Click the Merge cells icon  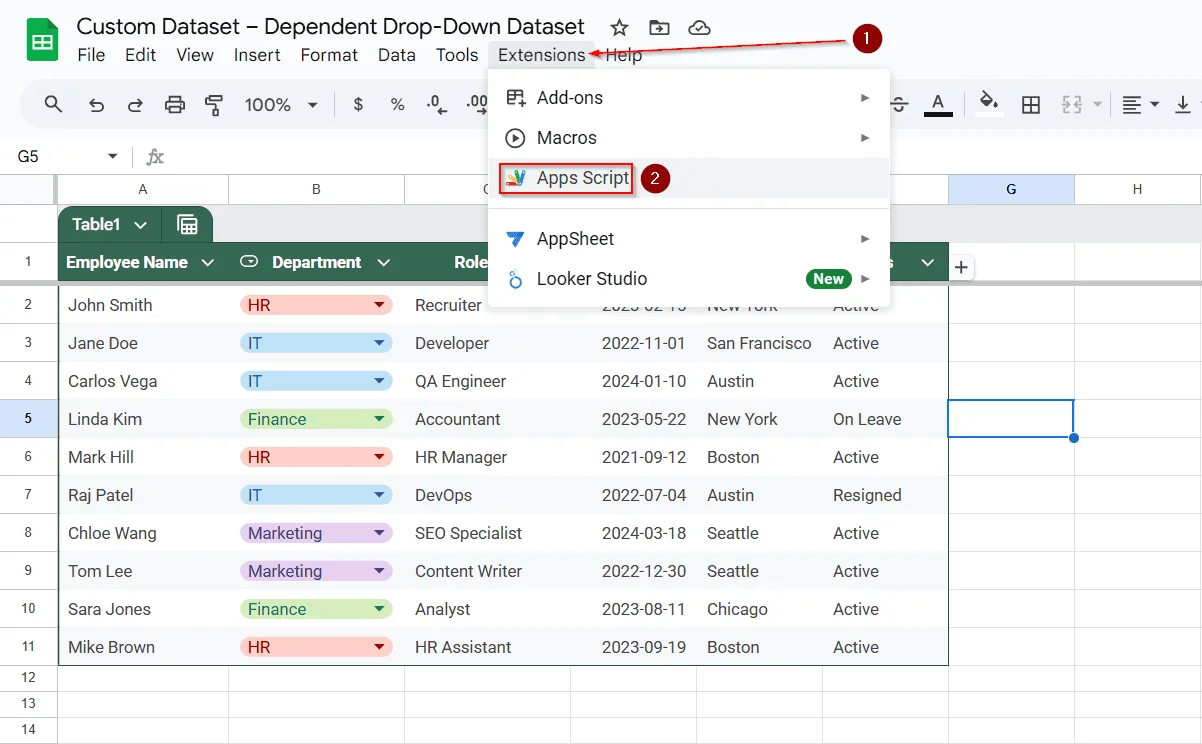click(x=1072, y=104)
